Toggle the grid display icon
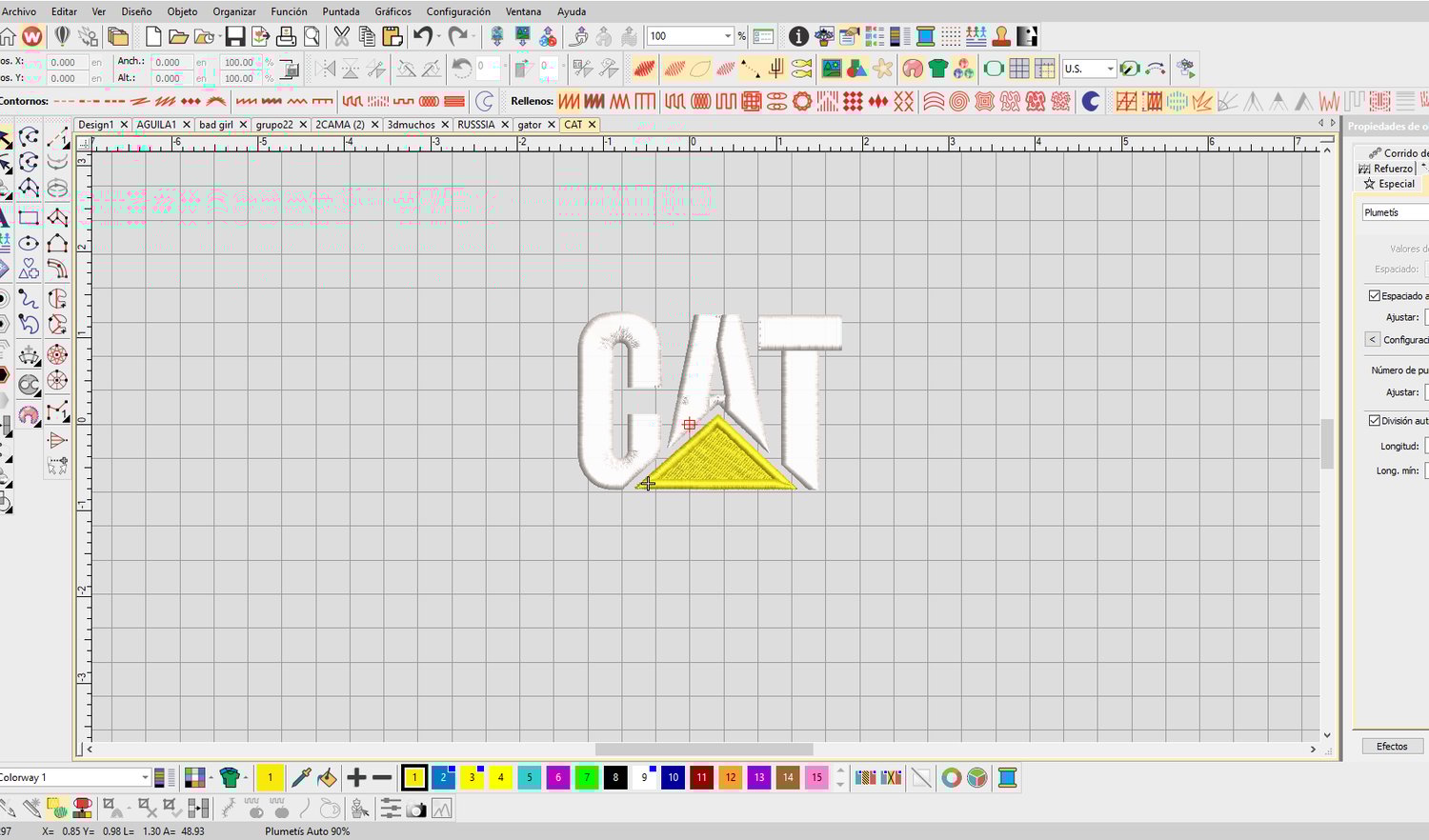 1019,69
